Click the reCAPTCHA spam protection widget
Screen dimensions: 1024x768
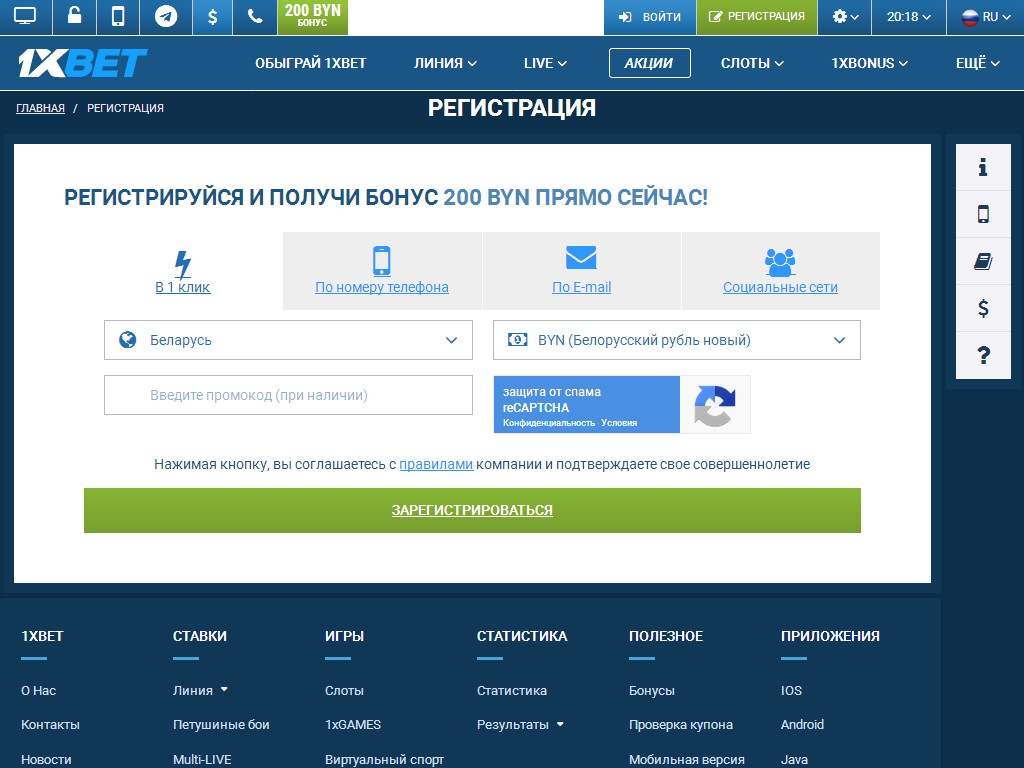click(621, 405)
